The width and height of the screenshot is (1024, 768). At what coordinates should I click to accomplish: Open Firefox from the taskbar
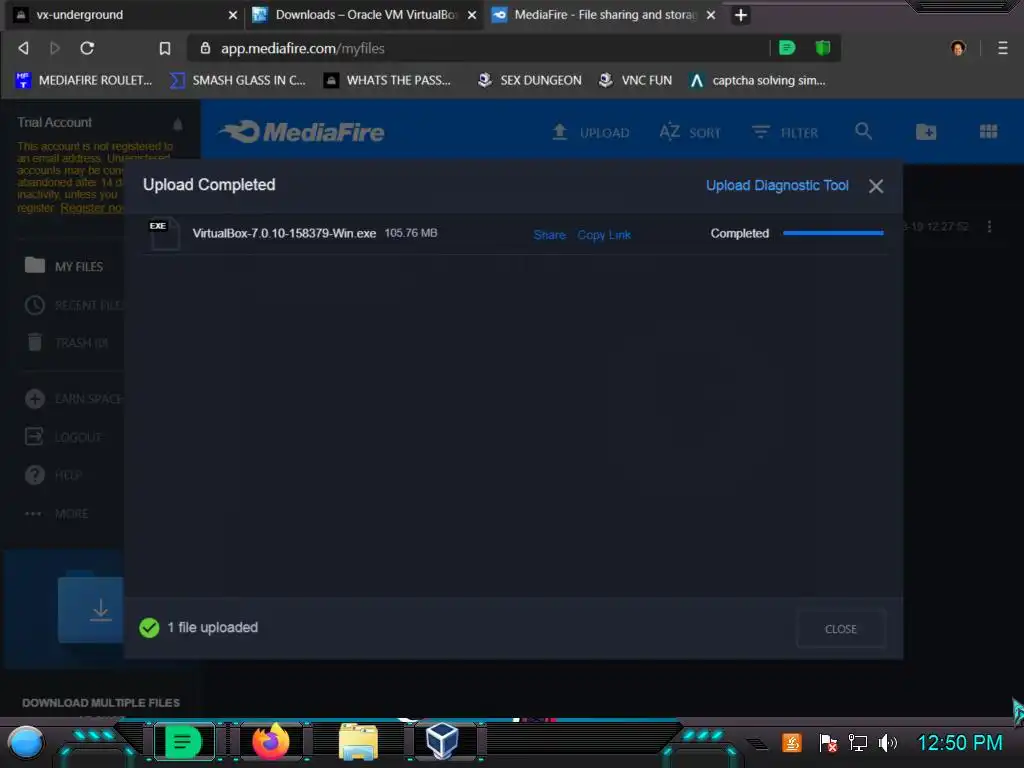click(270, 743)
